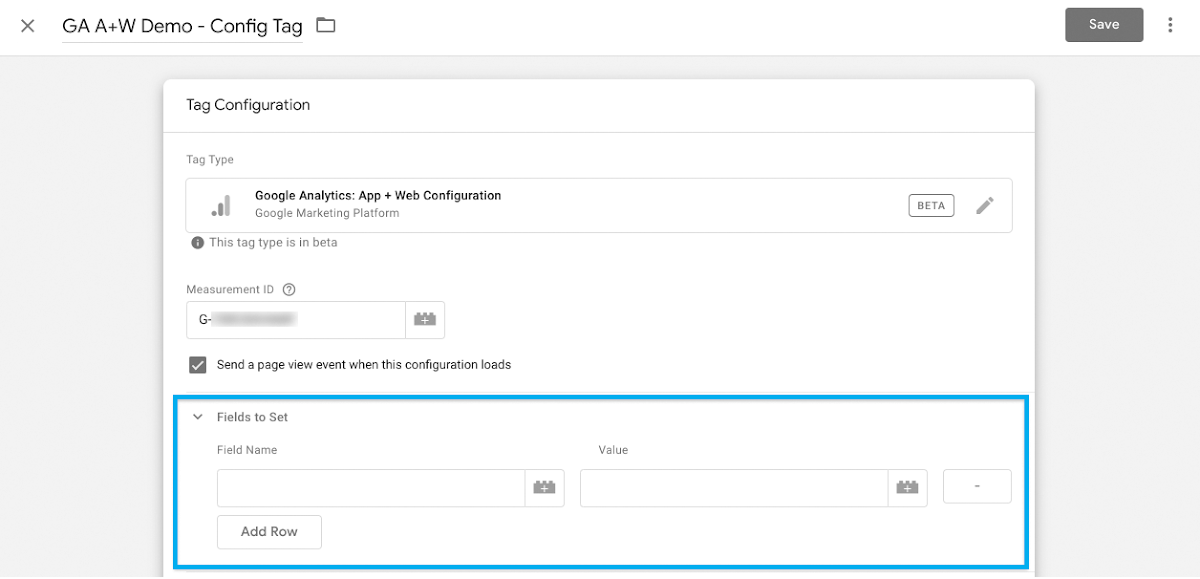Click the Measurement ID help question mark
Image resolution: width=1200 pixels, height=579 pixels.
click(289, 290)
